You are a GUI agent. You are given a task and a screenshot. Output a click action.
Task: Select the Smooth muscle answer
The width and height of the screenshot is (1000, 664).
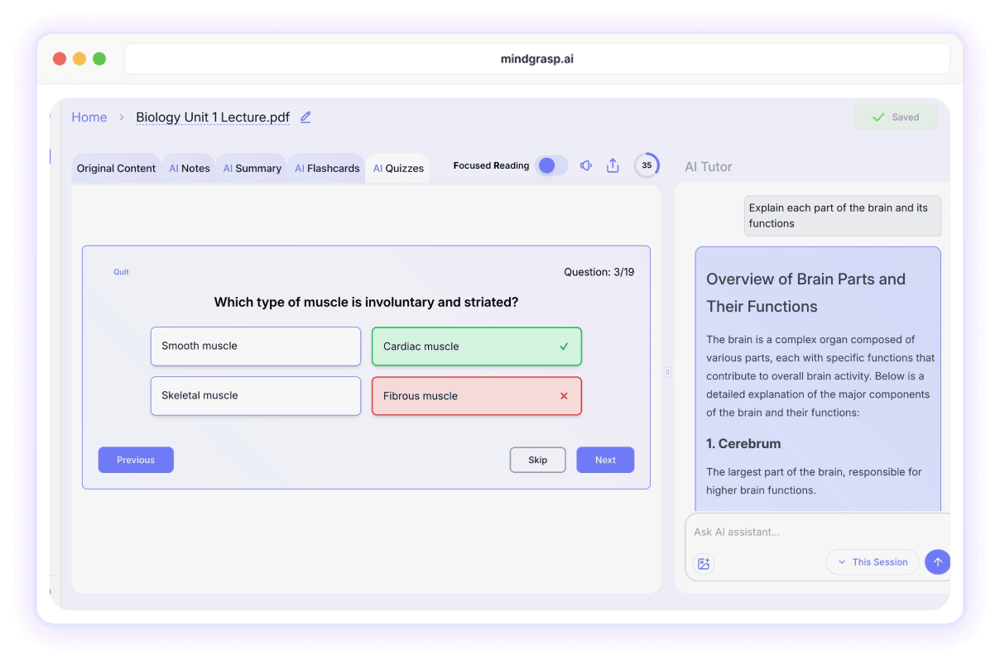(255, 346)
